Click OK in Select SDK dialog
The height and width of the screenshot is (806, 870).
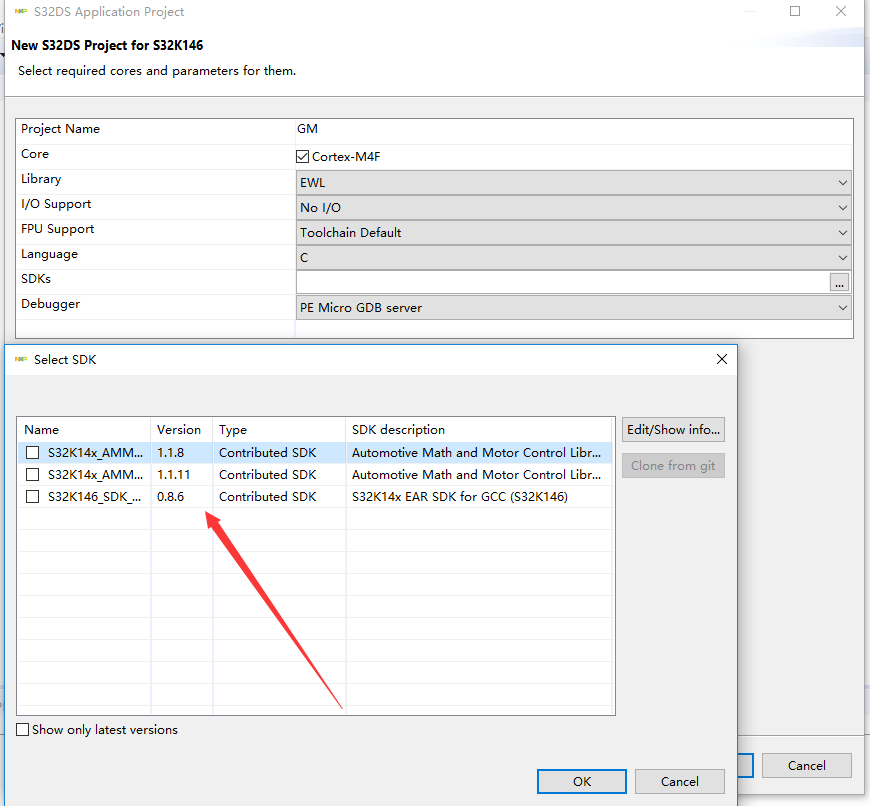pos(581,781)
